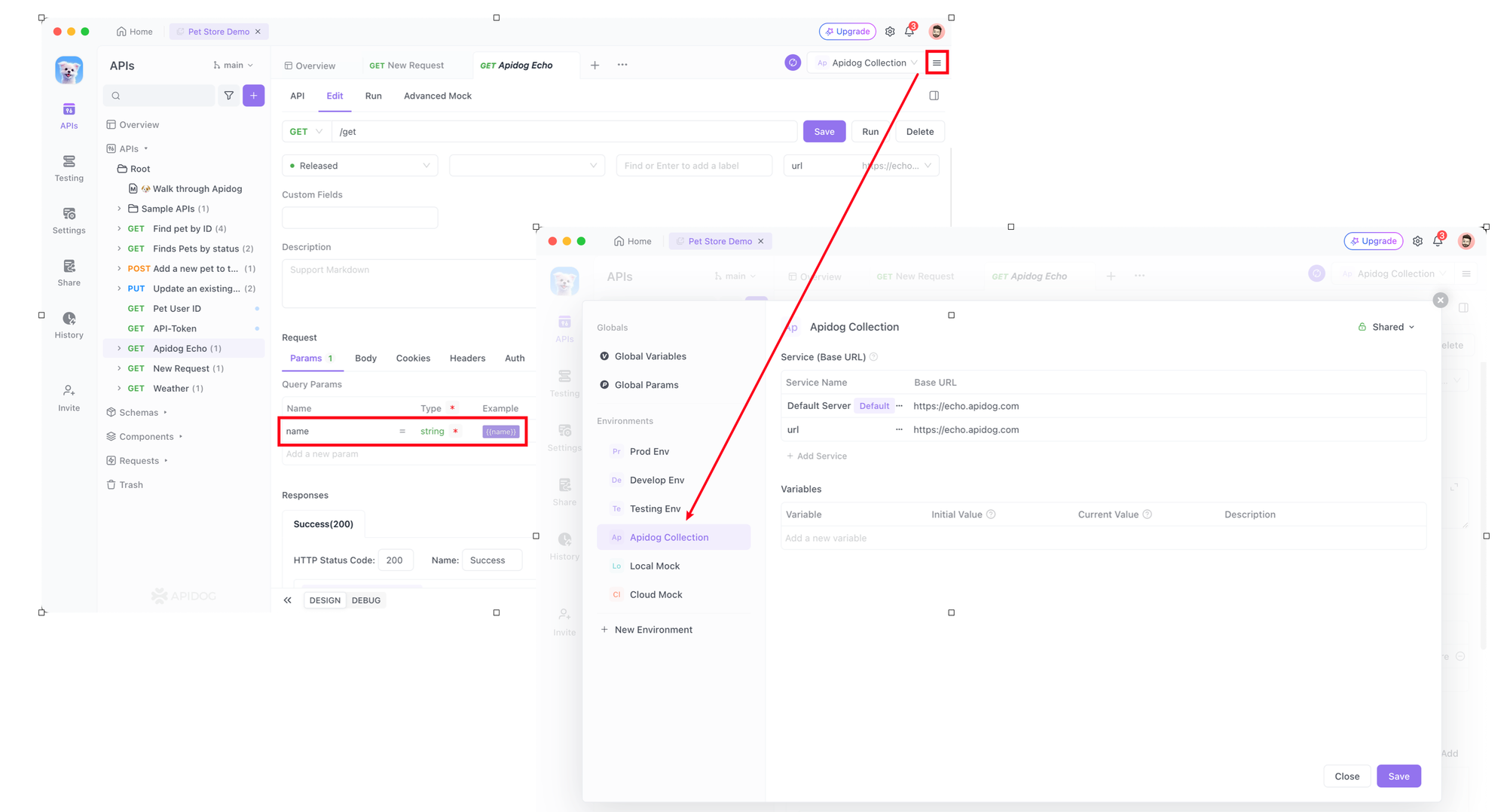Click the notification bell icon
1507x812 pixels.
[909, 32]
